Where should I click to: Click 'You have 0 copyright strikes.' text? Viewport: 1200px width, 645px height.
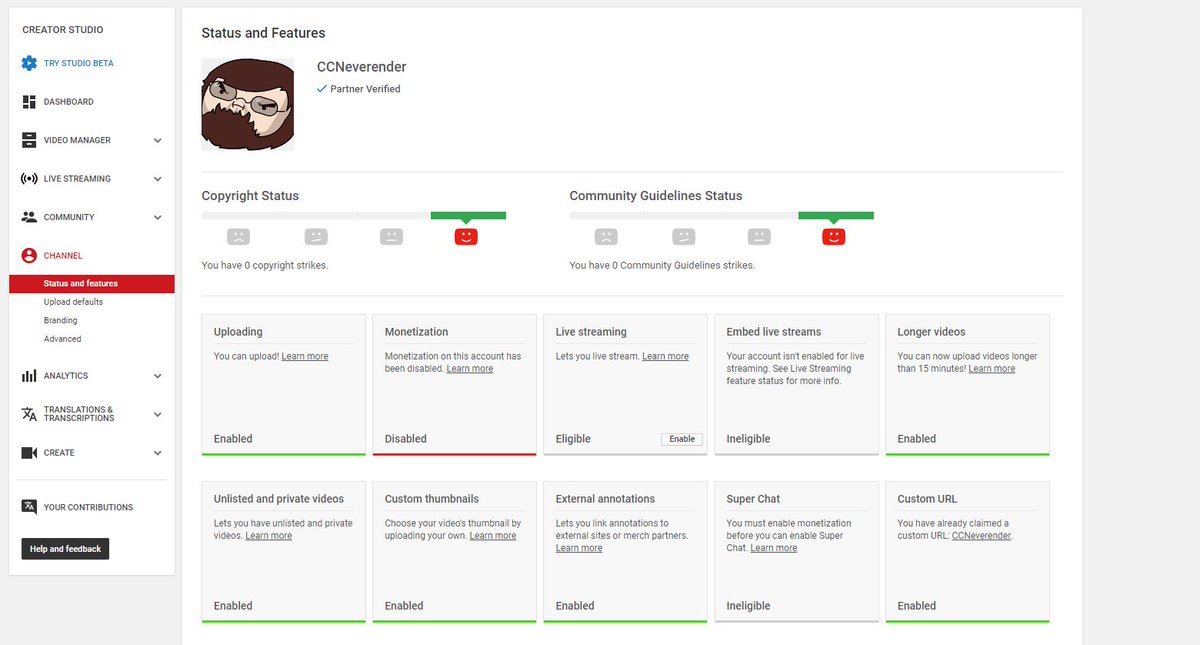click(265, 266)
